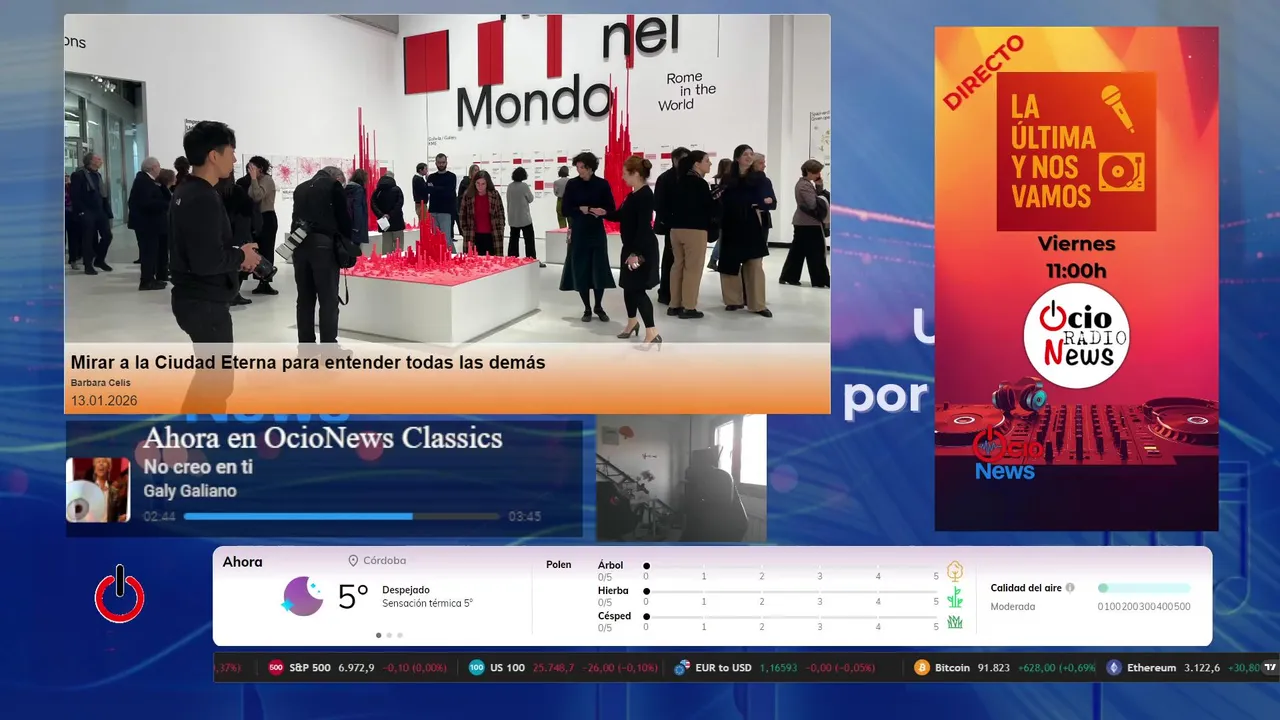The image size is (1280, 720).
Task: Click the tree pollen icon
Action: 955,571
